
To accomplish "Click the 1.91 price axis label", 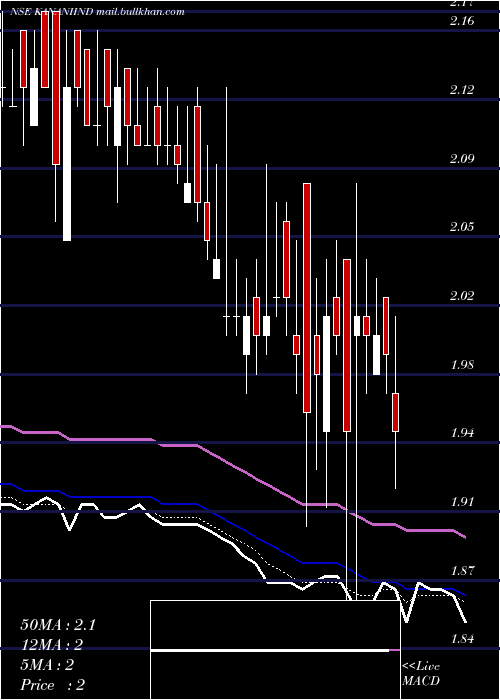I will click(462, 502).
